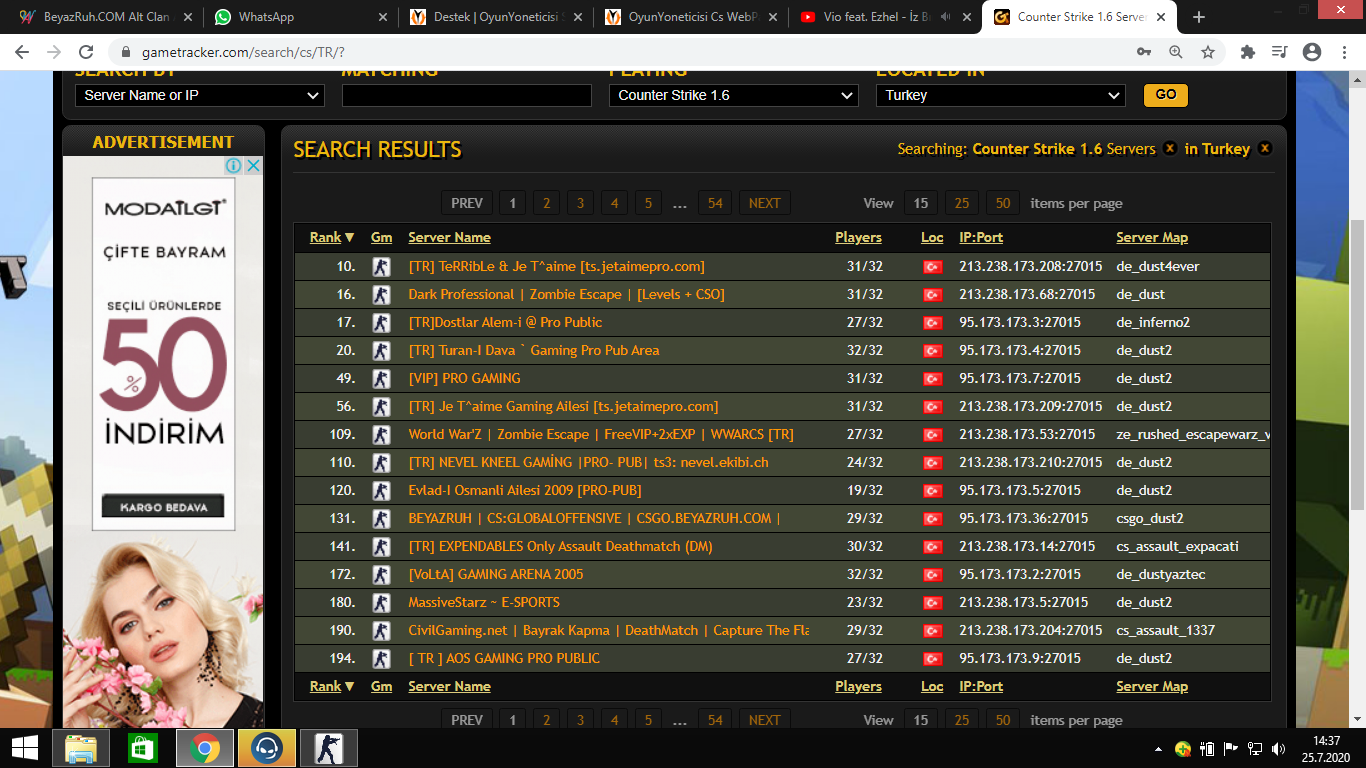This screenshot has height=768, width=1366.
Task: Go to page 3 in bottom pagination
Action: click(580, 720)
